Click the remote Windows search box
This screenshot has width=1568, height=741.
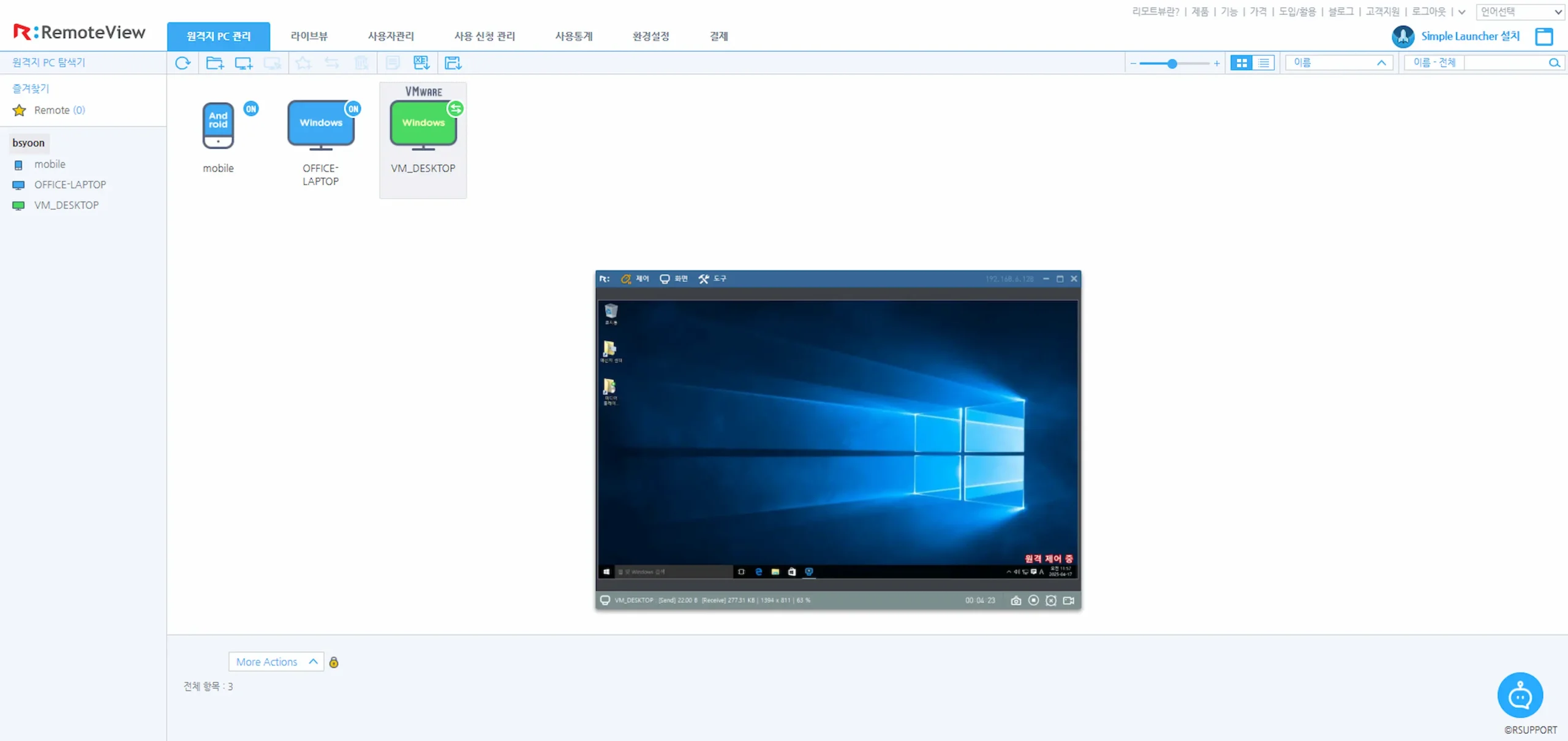pos(674,571)
